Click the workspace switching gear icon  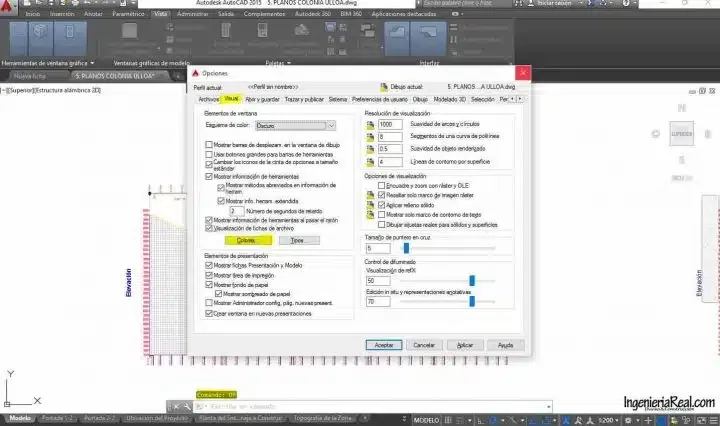(x=628, y=420)
